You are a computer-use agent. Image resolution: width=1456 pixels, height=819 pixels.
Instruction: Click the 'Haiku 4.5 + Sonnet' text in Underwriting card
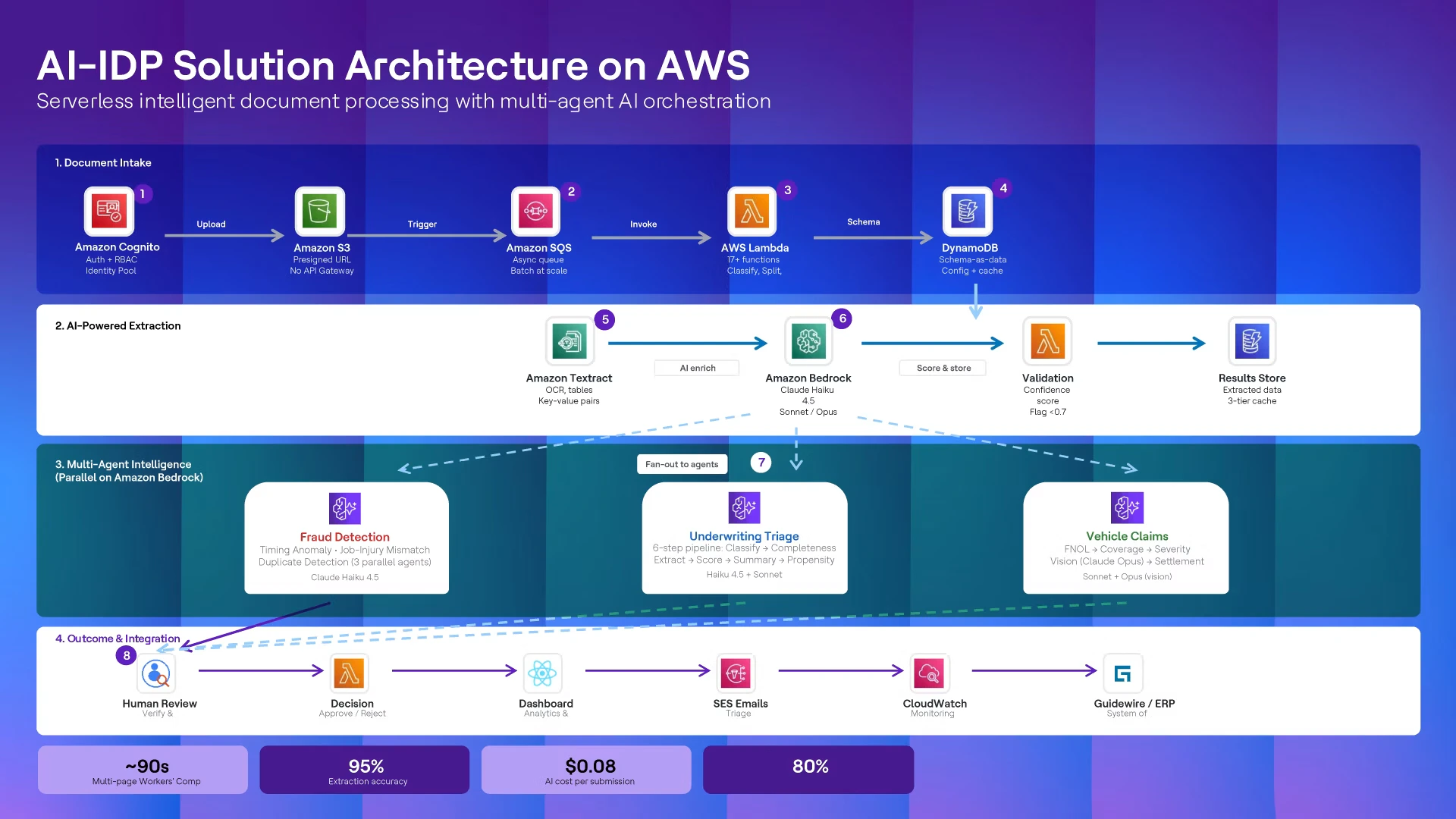(744, 575)
